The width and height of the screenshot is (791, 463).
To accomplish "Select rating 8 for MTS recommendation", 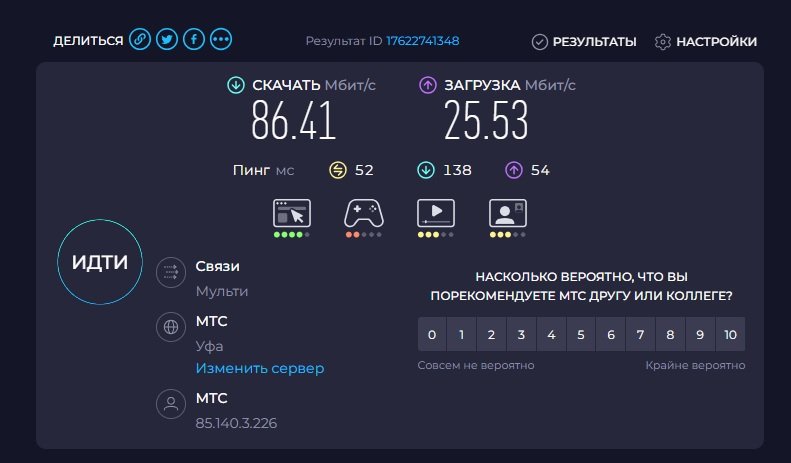I will (670, 334).
